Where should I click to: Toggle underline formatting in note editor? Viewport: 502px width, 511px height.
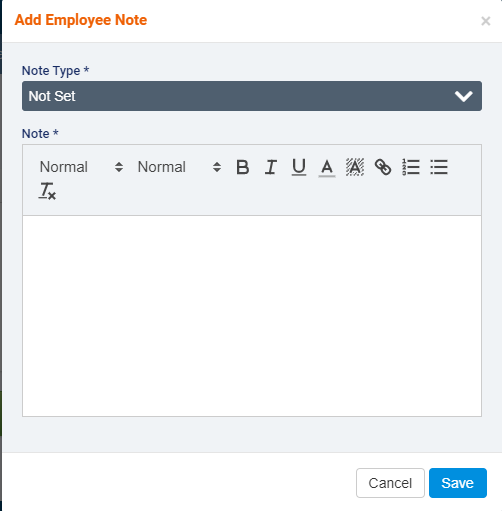pyautogui.click(x=299, y=167)
